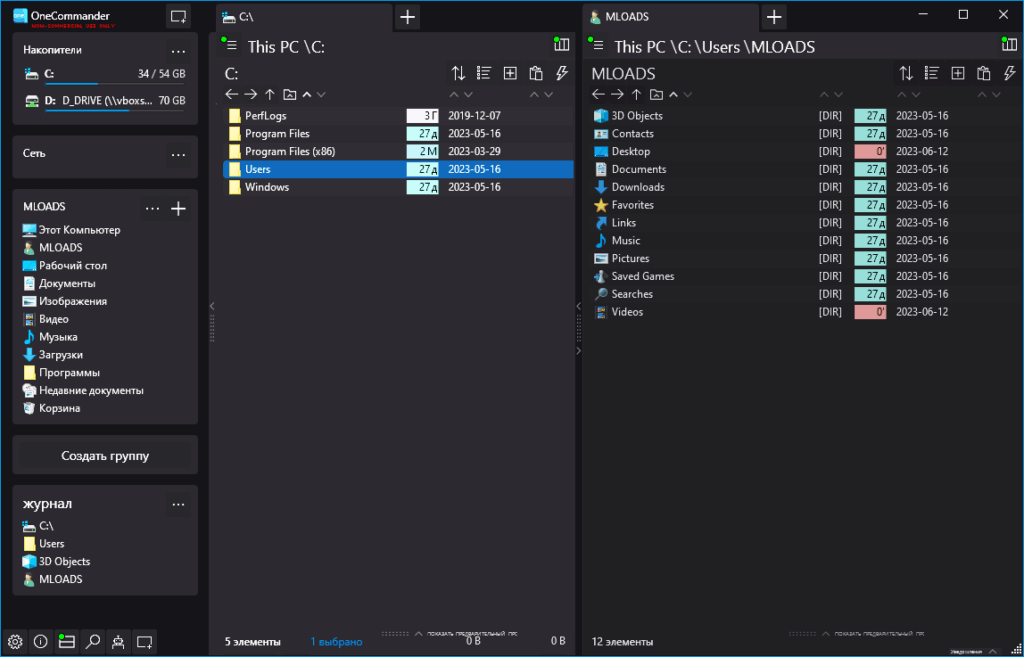Toggle the column layout icon in the C: pane
1024x657 pixels.
coord(561,44)
